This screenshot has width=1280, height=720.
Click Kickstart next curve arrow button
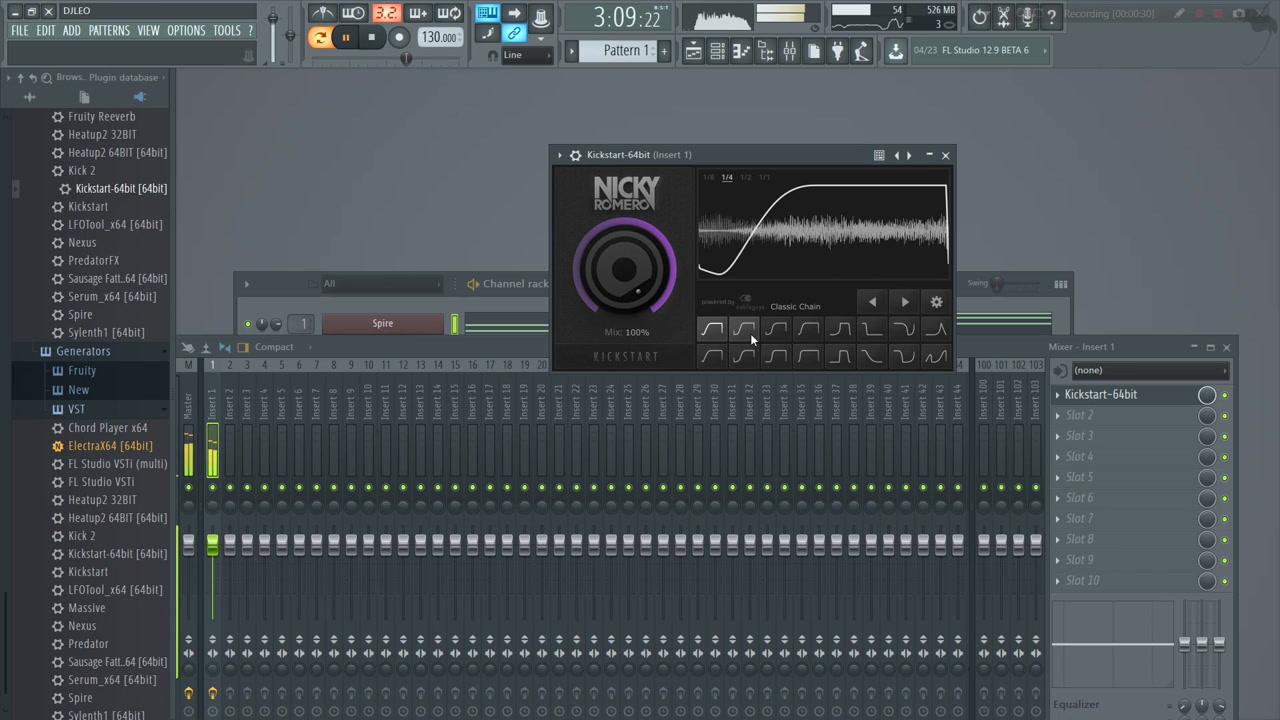click(905, 302)
